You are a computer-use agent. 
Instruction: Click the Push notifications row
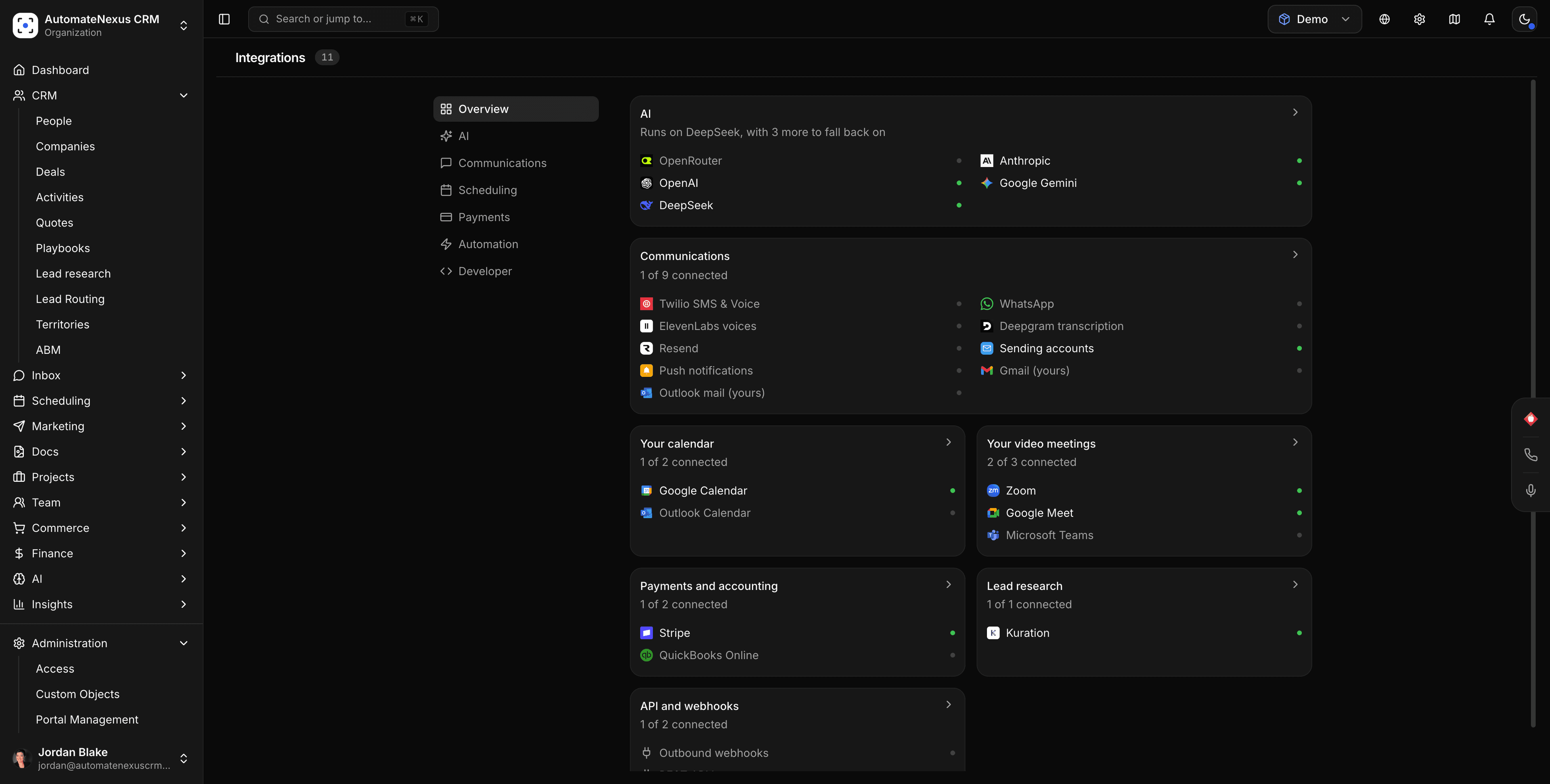click(x=801, y=371)
